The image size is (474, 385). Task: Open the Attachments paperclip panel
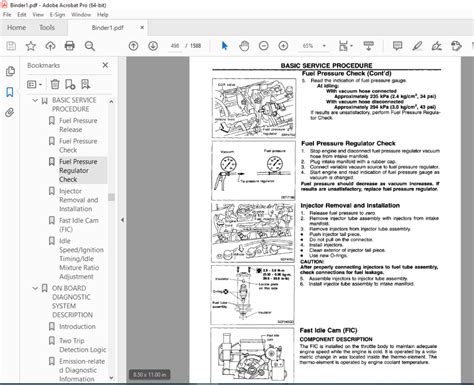pyautogui.click(x=10, y=113)
